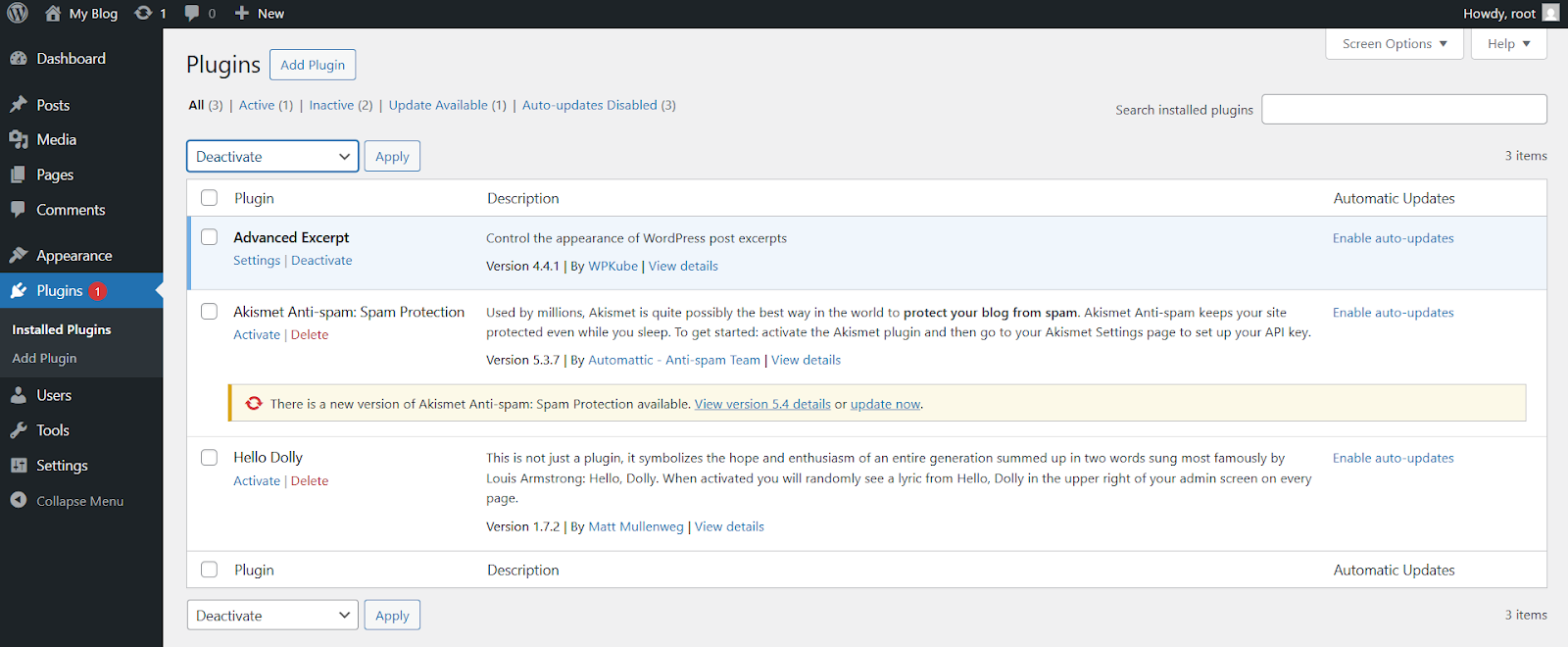Click the Plugins plug icon
The image size is (1568, 647).
(19, 290)
